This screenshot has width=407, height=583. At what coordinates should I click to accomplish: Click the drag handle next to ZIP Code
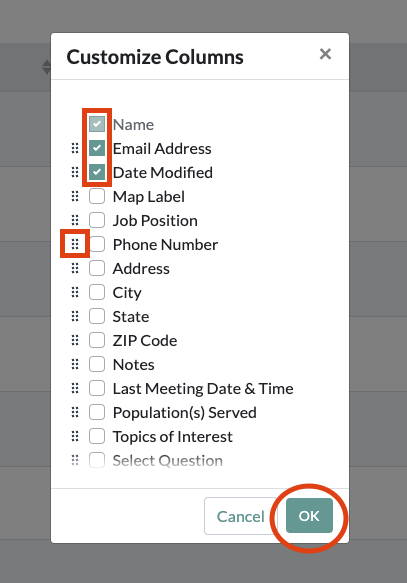click(x=75, y=340)
